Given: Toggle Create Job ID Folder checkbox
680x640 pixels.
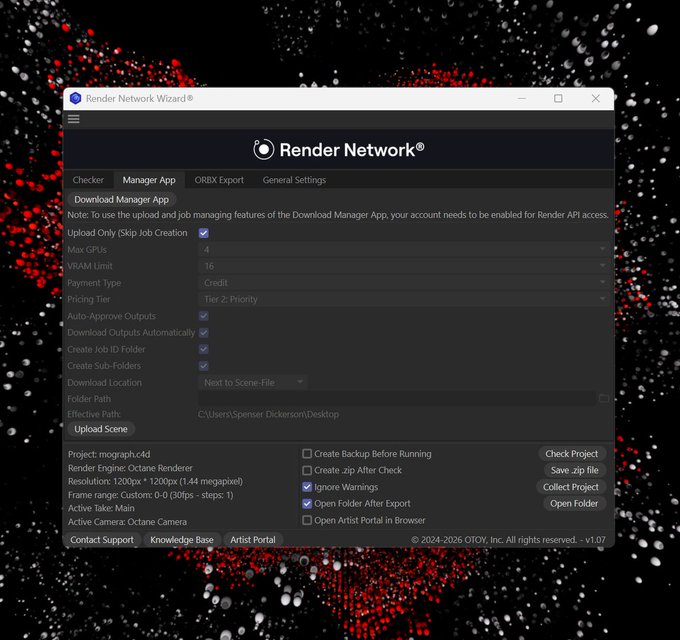Looking at the screenshot, I should point(203,349).
